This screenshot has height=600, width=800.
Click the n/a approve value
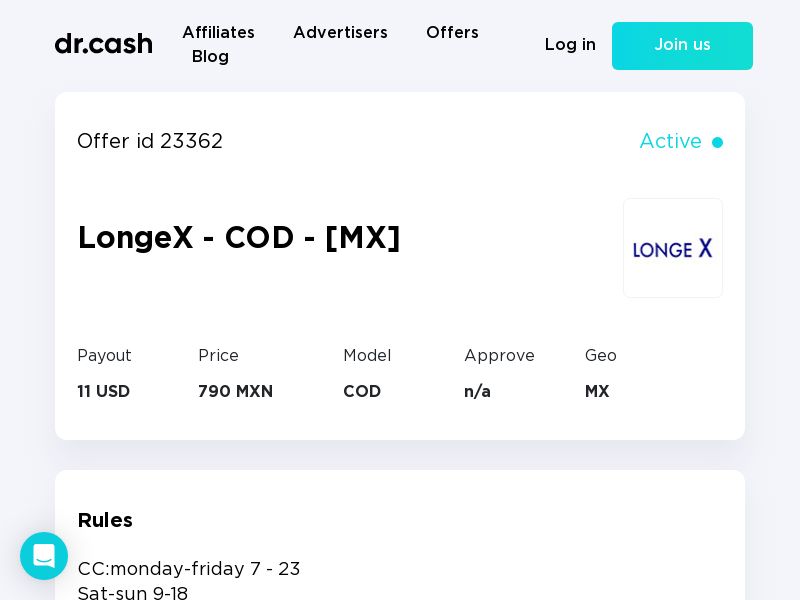[x=477, y=392]
